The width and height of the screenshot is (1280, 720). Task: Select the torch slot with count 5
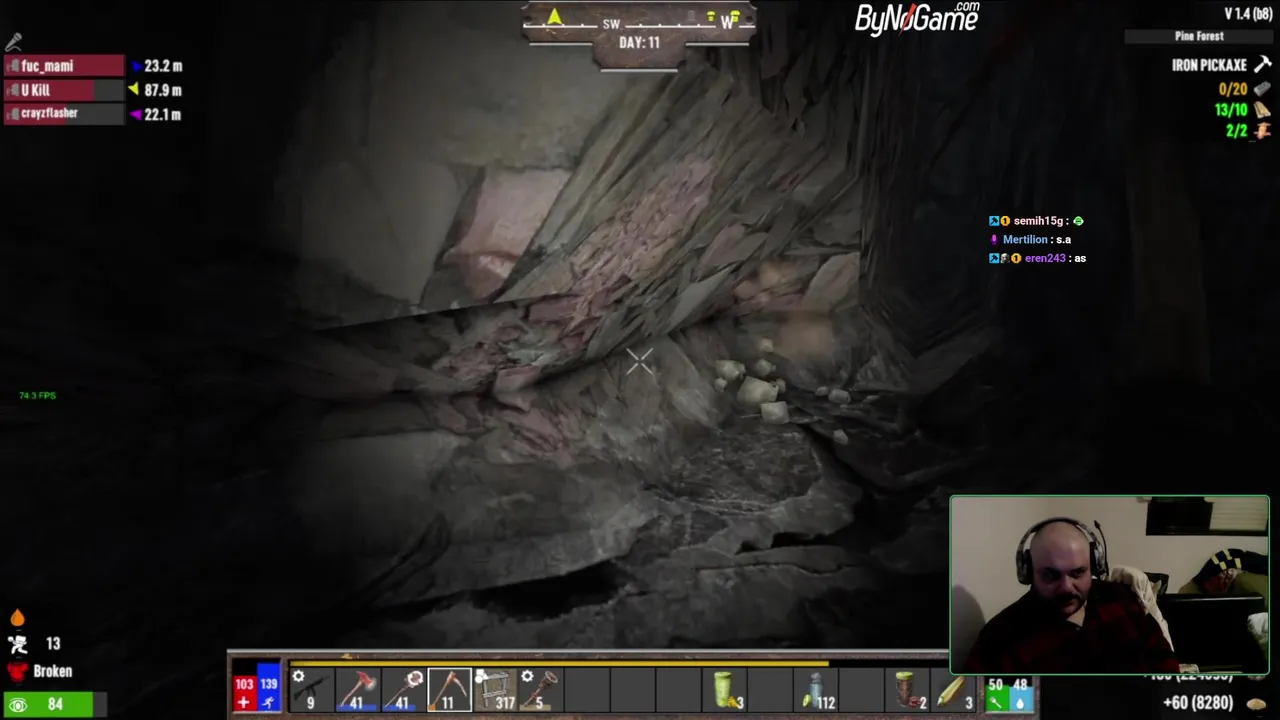point(543,690)
